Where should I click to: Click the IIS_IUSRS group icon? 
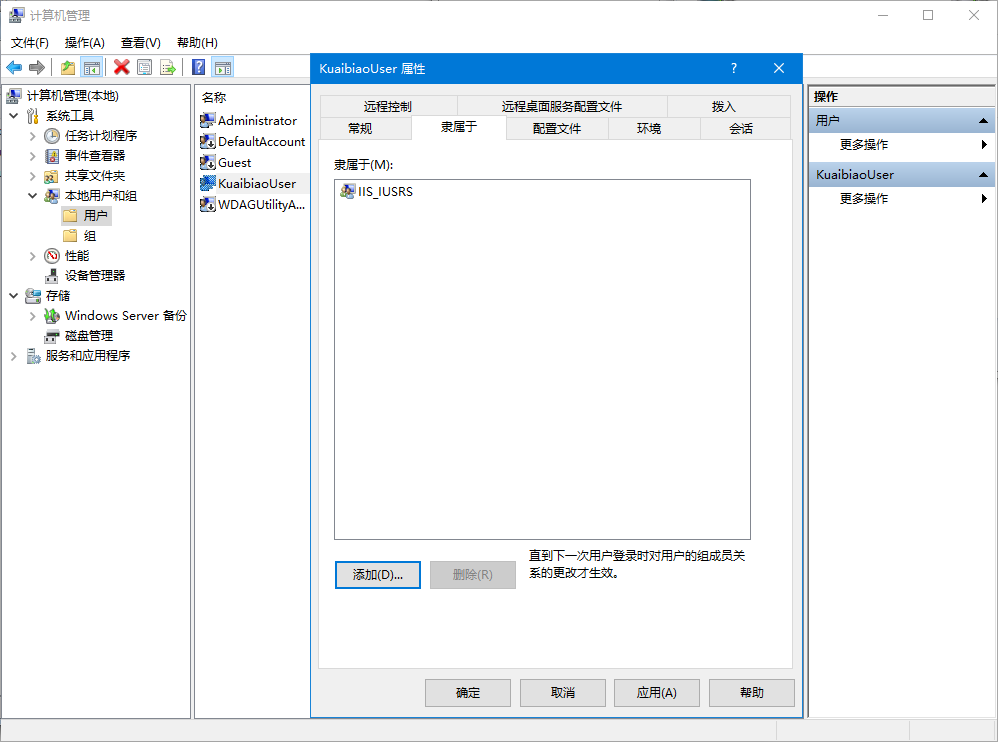point(348,192)
